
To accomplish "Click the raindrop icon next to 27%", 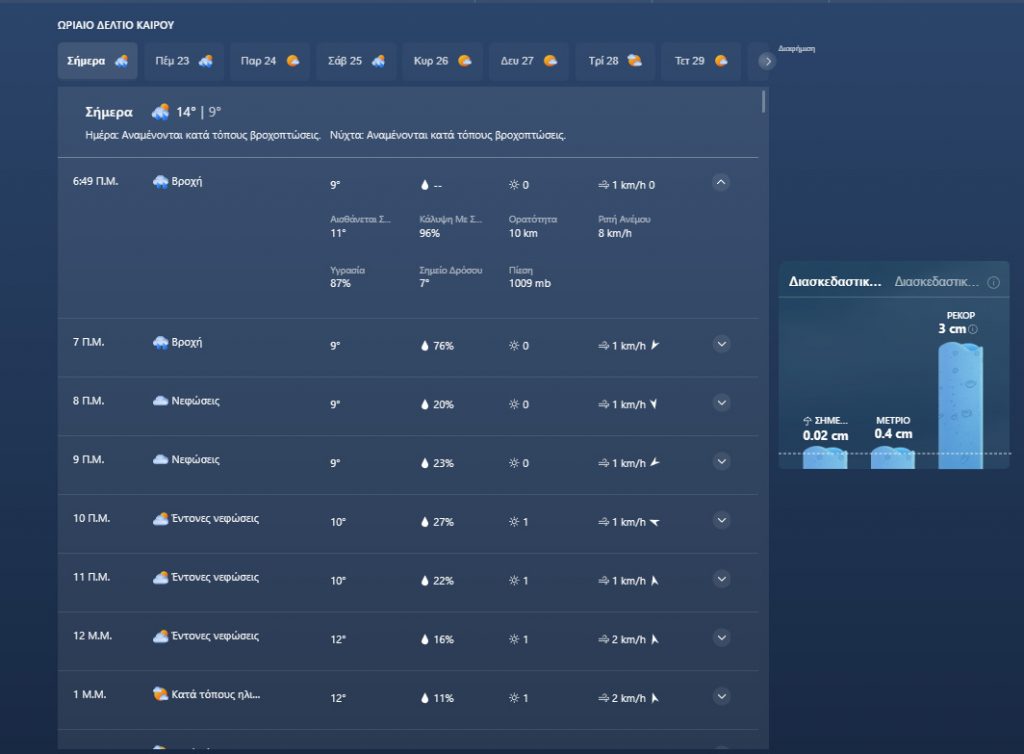I will tap(425, 522).
